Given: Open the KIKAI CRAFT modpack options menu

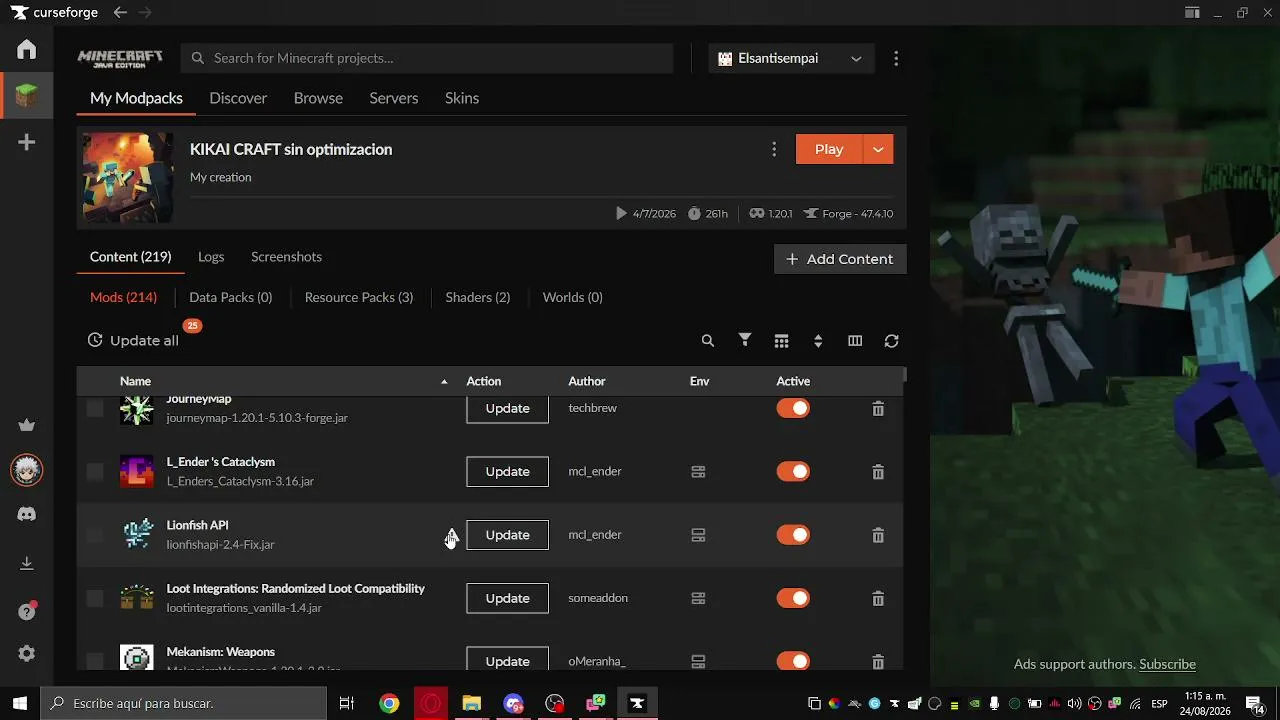Looking at the screenshot, I should pyautogui.click(x=774, y=150).
